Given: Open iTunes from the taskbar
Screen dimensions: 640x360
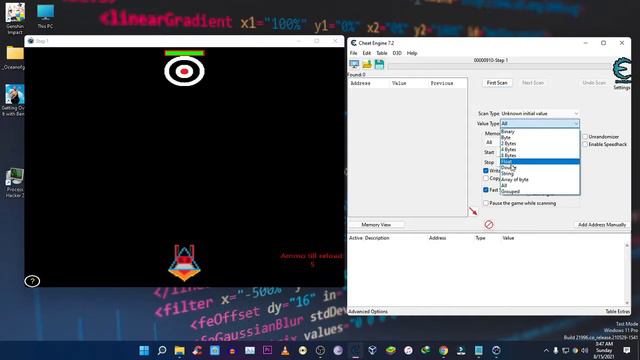Looking at the screenshot, I should point(408,350).
